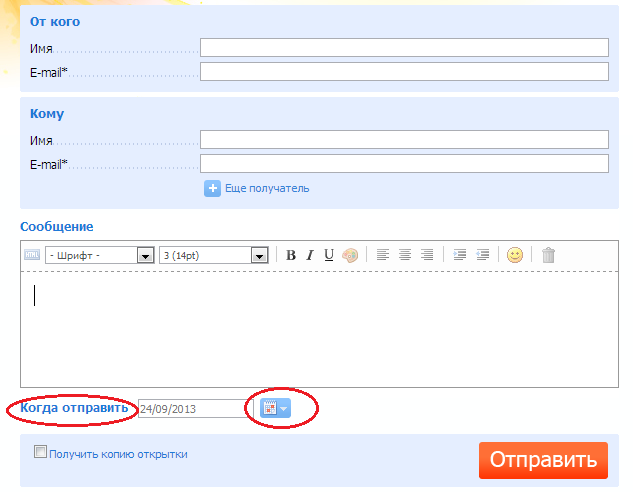
Task: Expand the 3 (14pt) font size dropdown
Action: pyautogui.click(x=259, y=256)
